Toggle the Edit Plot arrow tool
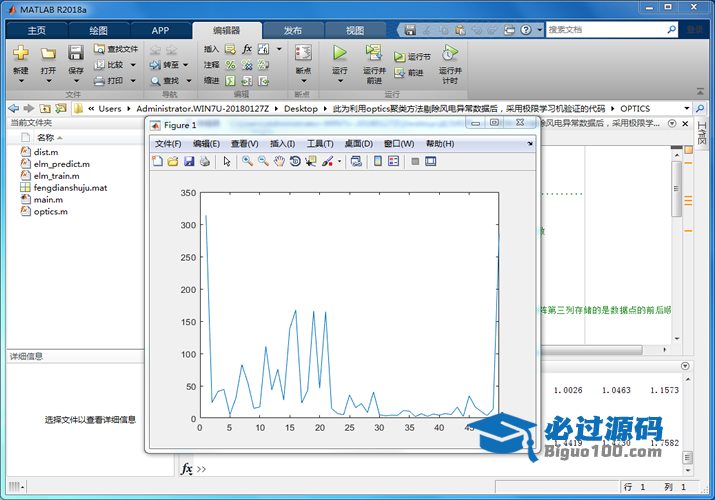Screen dimensions: 715x500 tap(227, 161)
